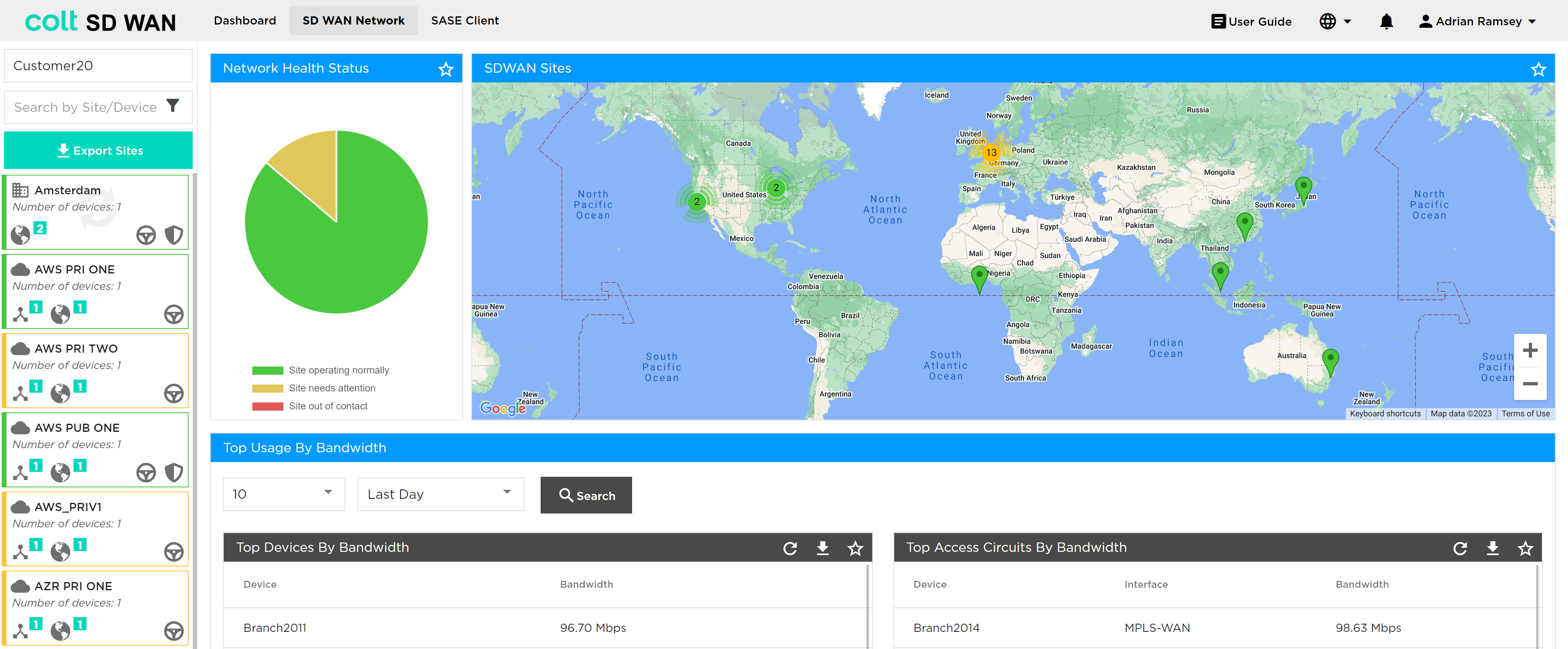Viewport: 1568px width, 649px height.
Task: Open the Europe cluster marker 13
Action: [x=991, y=152]
